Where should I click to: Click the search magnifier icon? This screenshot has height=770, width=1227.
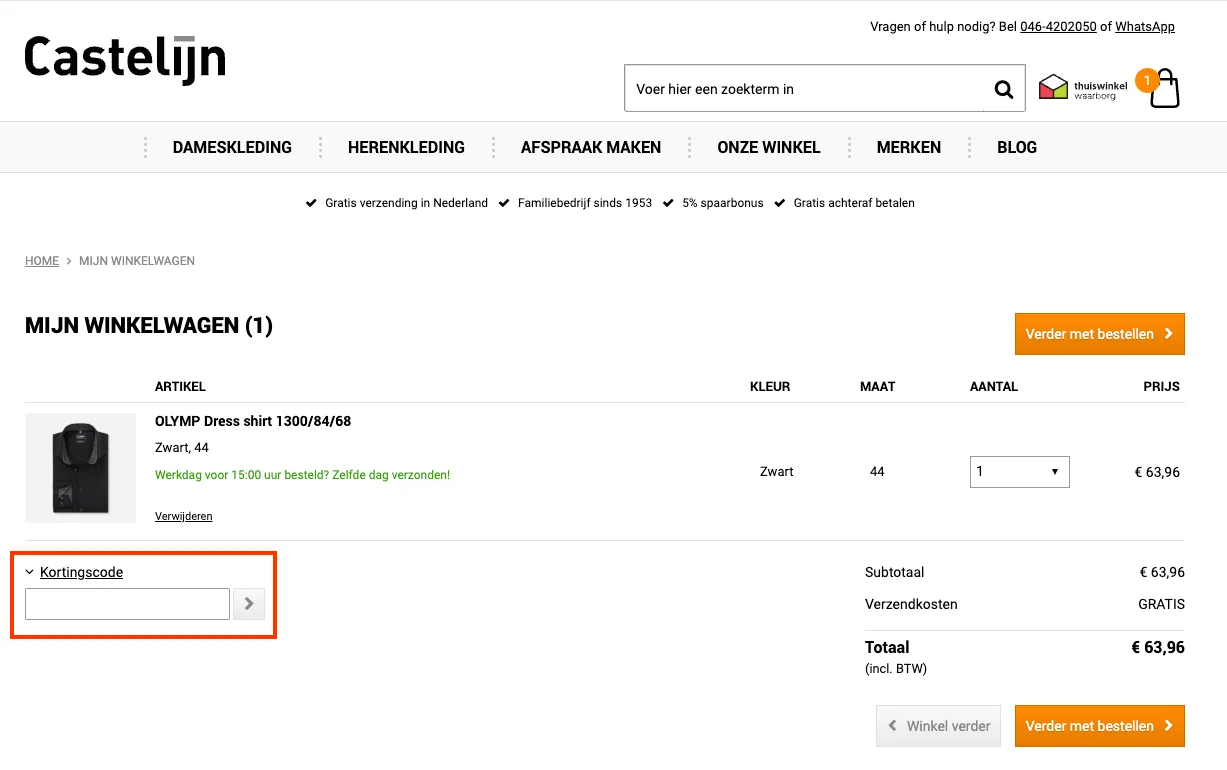point(1003,89)
